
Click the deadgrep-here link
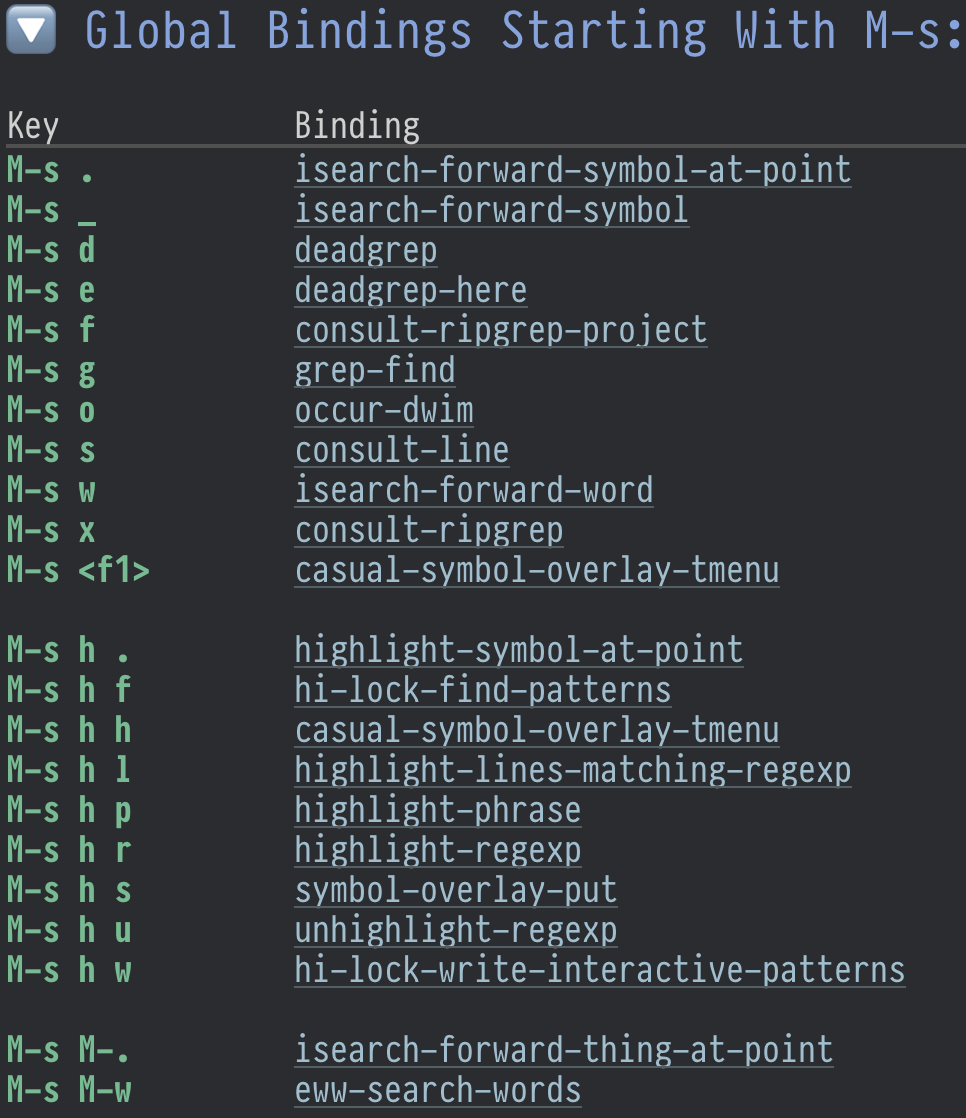410,290
